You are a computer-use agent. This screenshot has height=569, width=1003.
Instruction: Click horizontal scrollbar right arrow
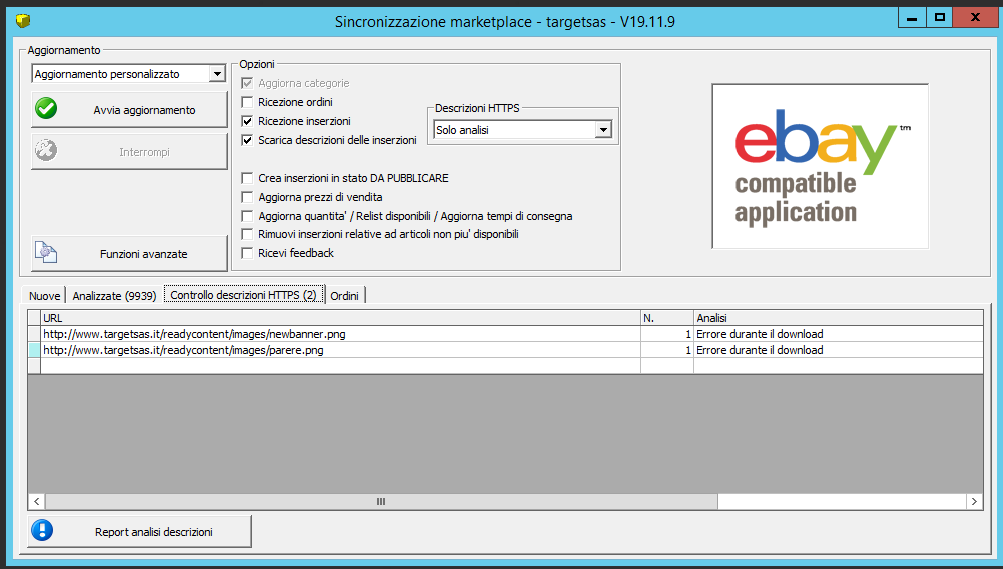[x=974, y=501]
